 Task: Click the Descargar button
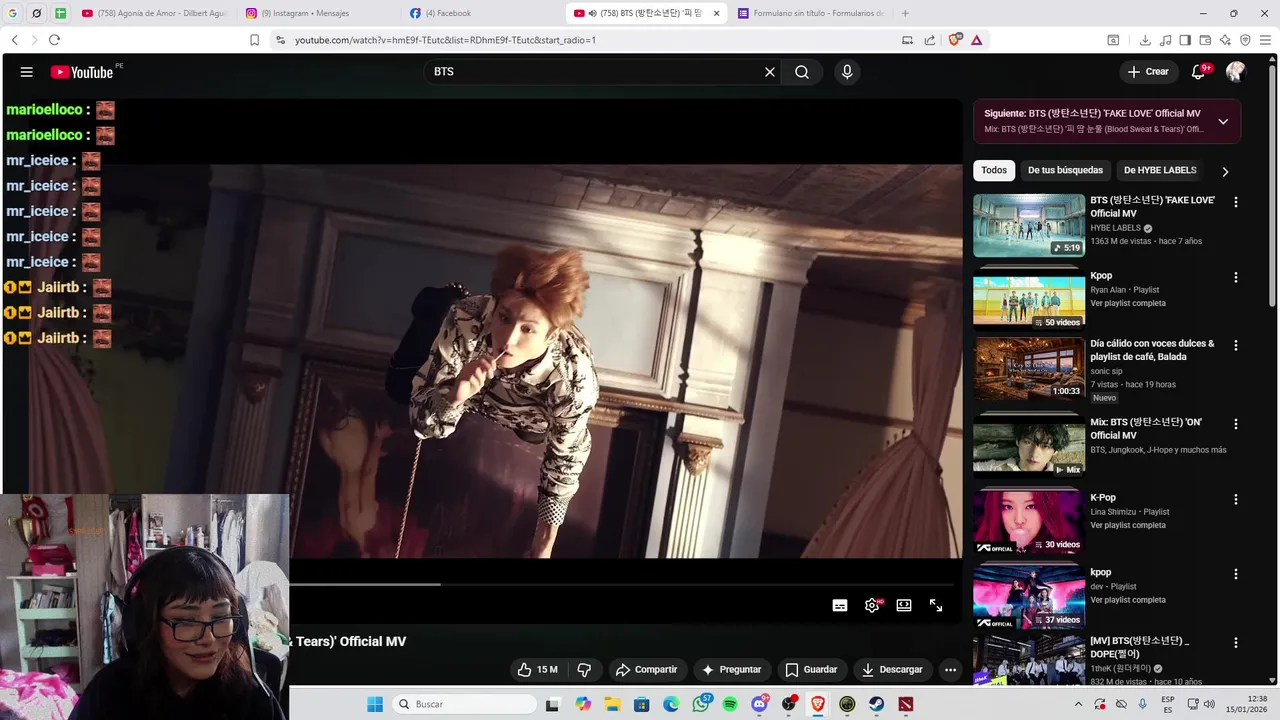[x=893, y=670]
